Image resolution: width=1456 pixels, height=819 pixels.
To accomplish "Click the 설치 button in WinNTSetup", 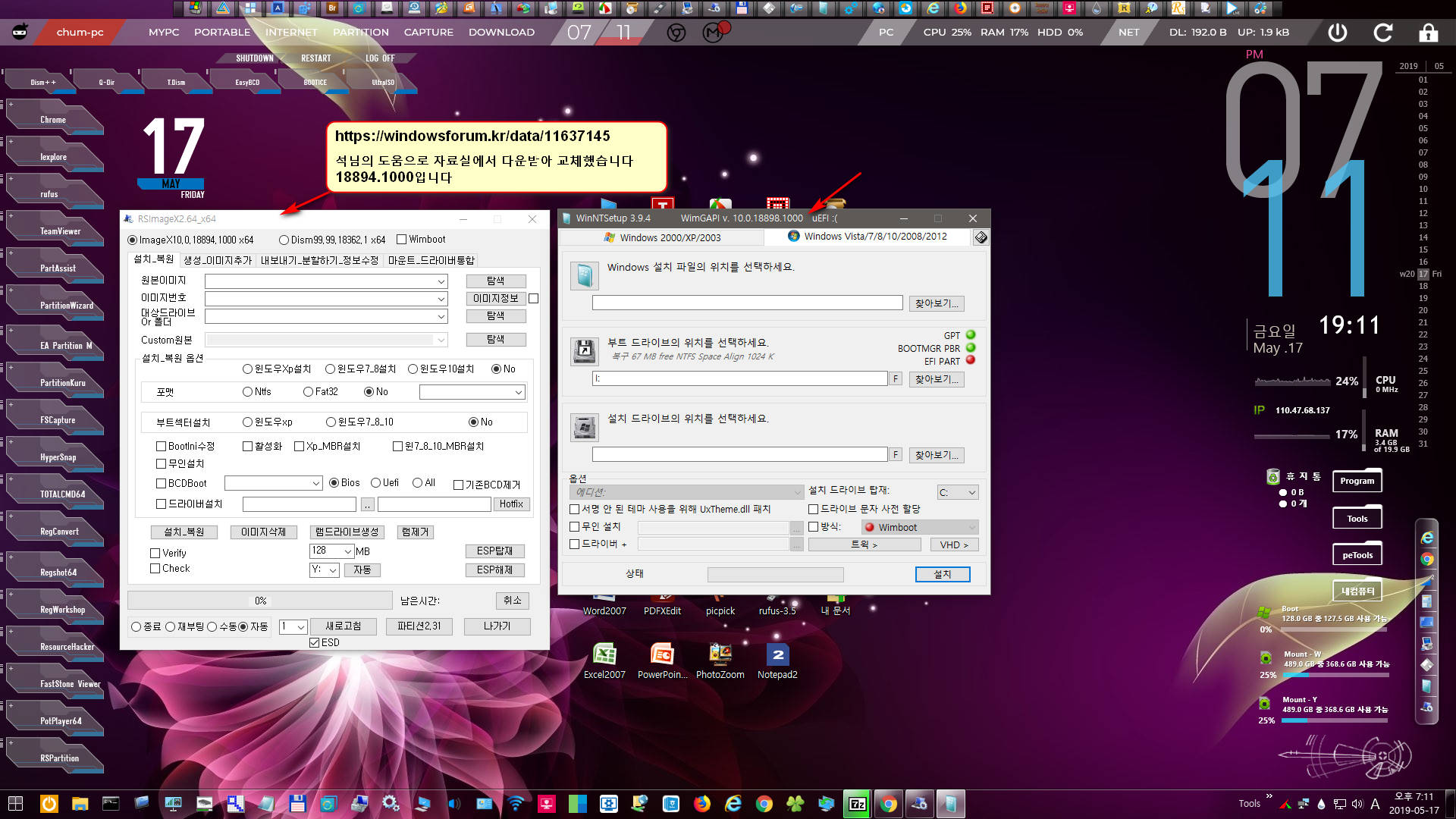I will (x=942, y=575).
